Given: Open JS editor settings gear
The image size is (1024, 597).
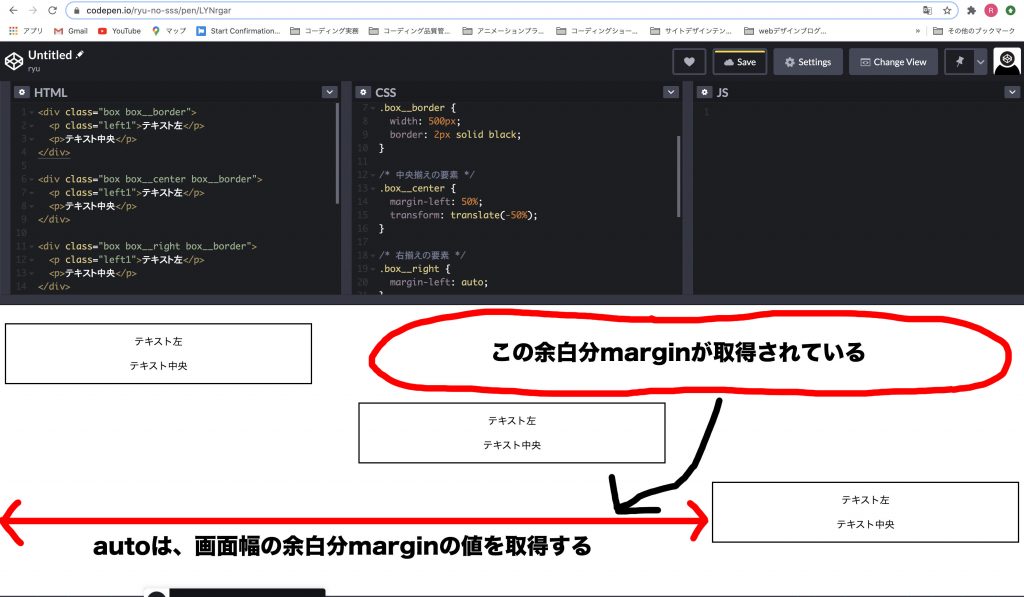Looking at the screenshot, I should [x=703, y=92].
